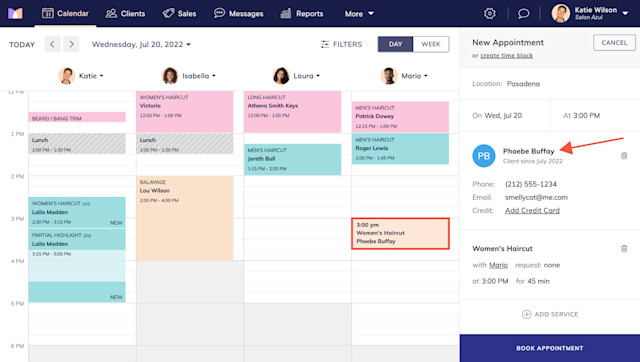
Task: Switch to Week view
Action: point(431,44)
